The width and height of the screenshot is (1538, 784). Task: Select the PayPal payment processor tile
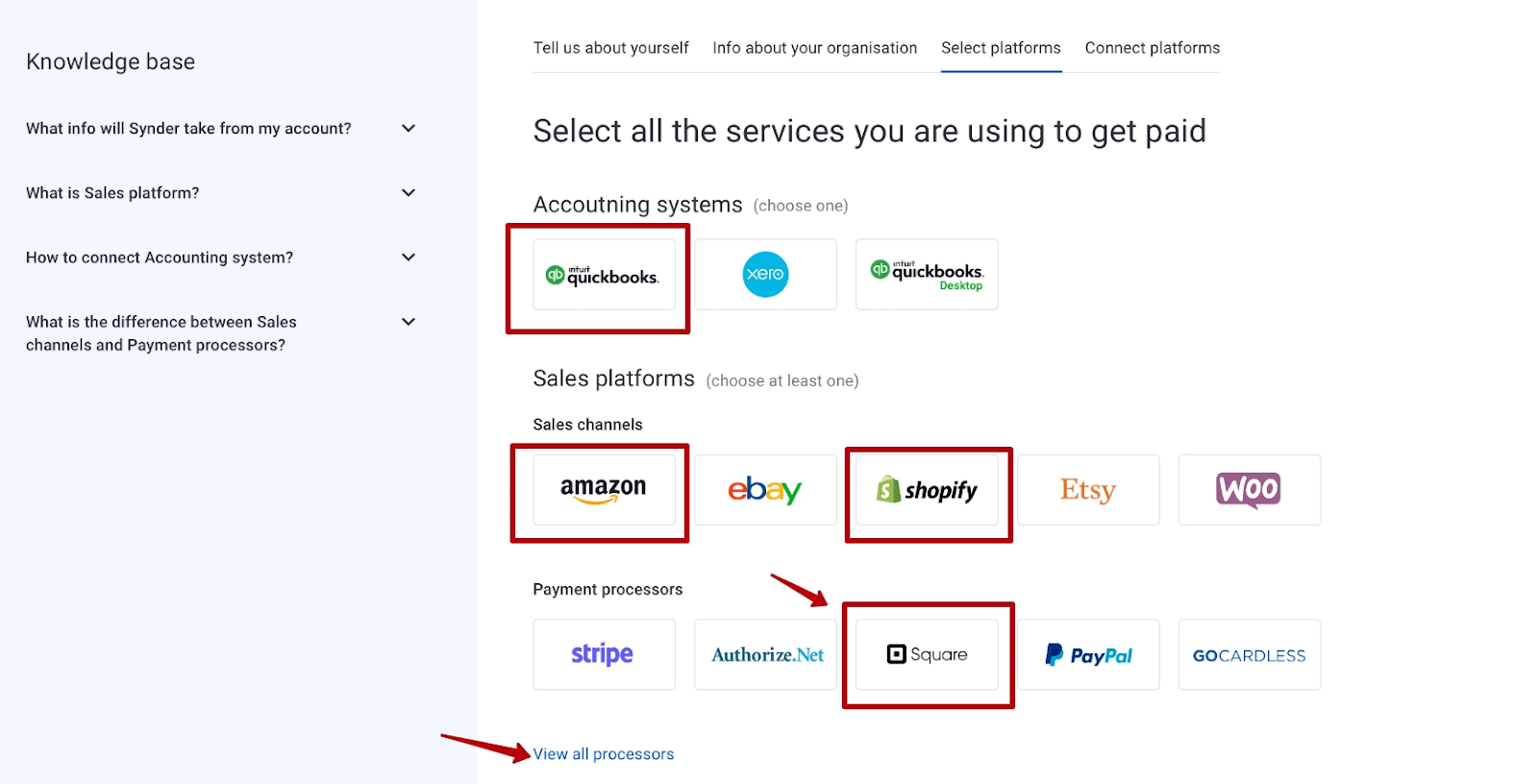1087,654
